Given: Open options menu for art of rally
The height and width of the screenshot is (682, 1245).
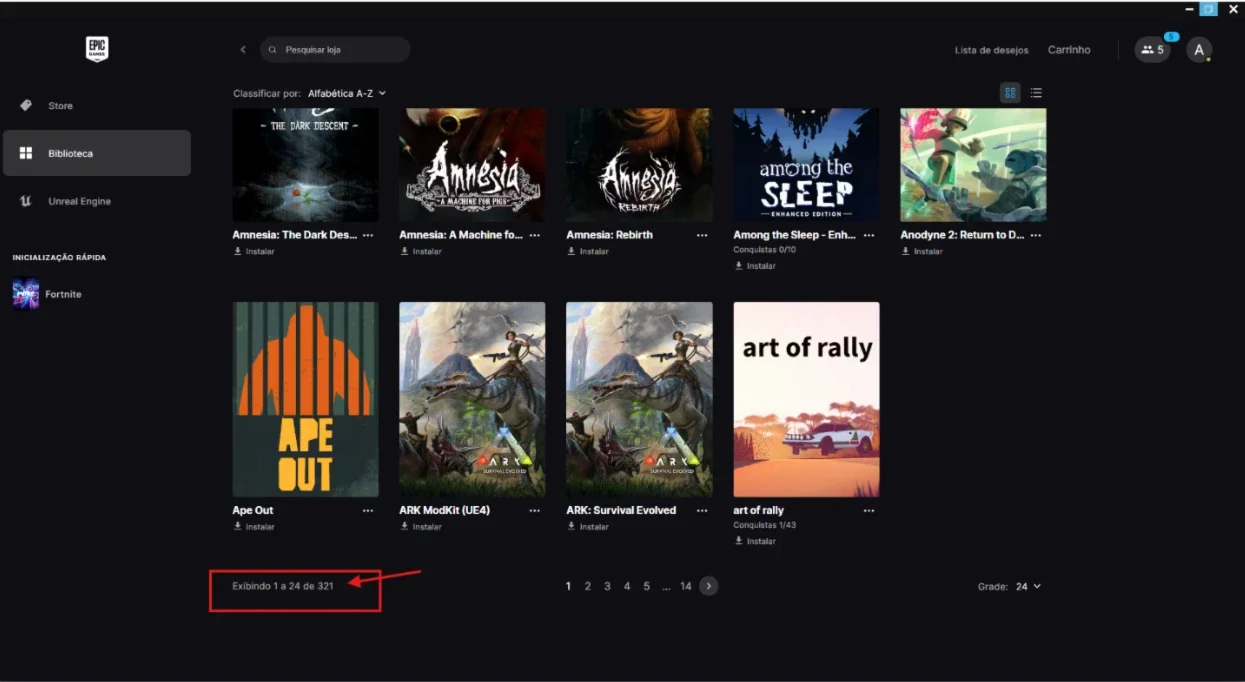Looking at the screenshot, I should (x=869, y=510).
